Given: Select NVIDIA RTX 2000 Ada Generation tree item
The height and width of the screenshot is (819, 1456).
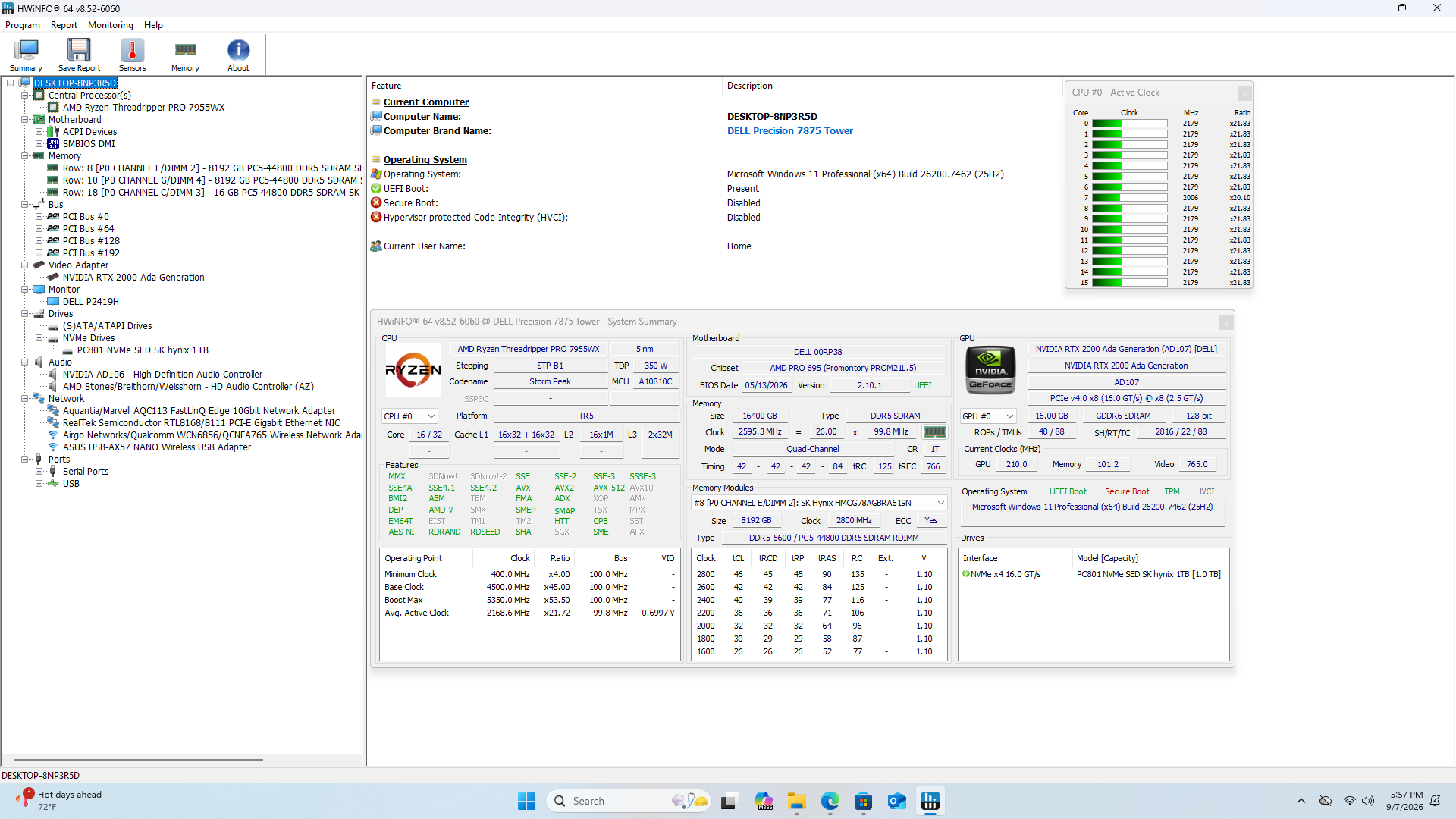Looking at the screenshot, I should coord(133,278).
